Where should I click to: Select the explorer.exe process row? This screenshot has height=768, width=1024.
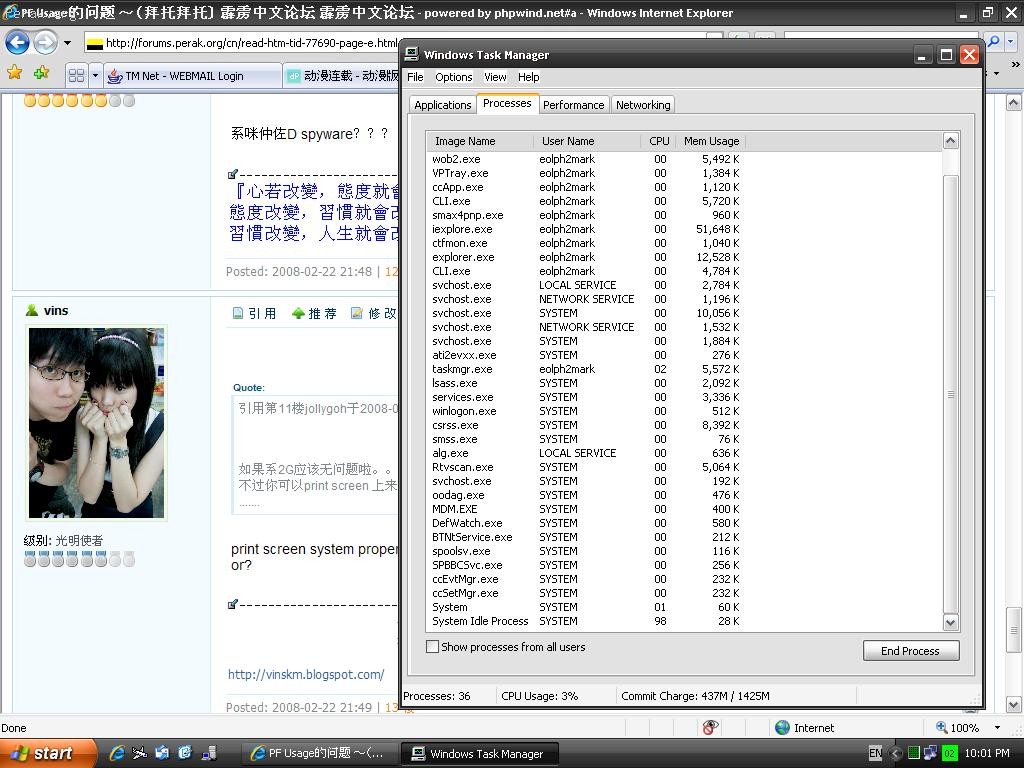click(x=586, y=257)
